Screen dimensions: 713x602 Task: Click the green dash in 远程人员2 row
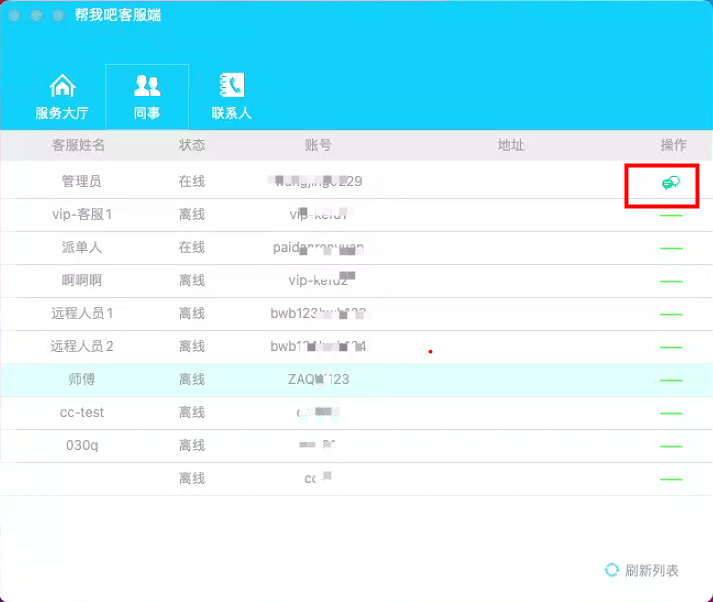click(671, 347)
